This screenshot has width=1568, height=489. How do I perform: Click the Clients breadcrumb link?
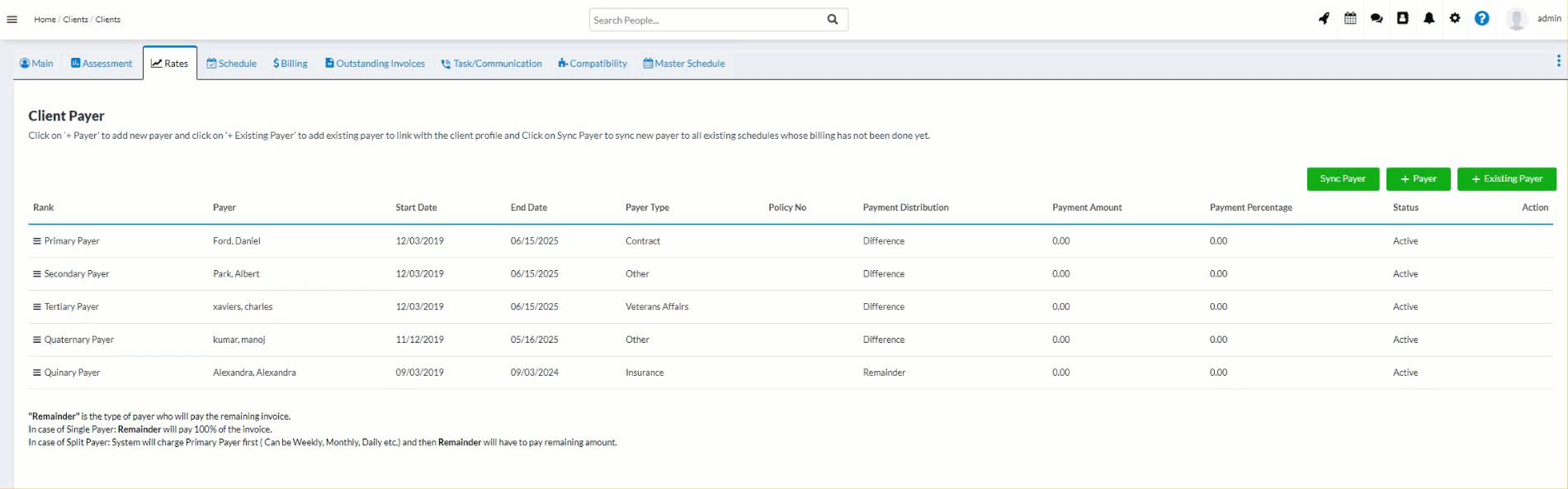tap(75, 20)
